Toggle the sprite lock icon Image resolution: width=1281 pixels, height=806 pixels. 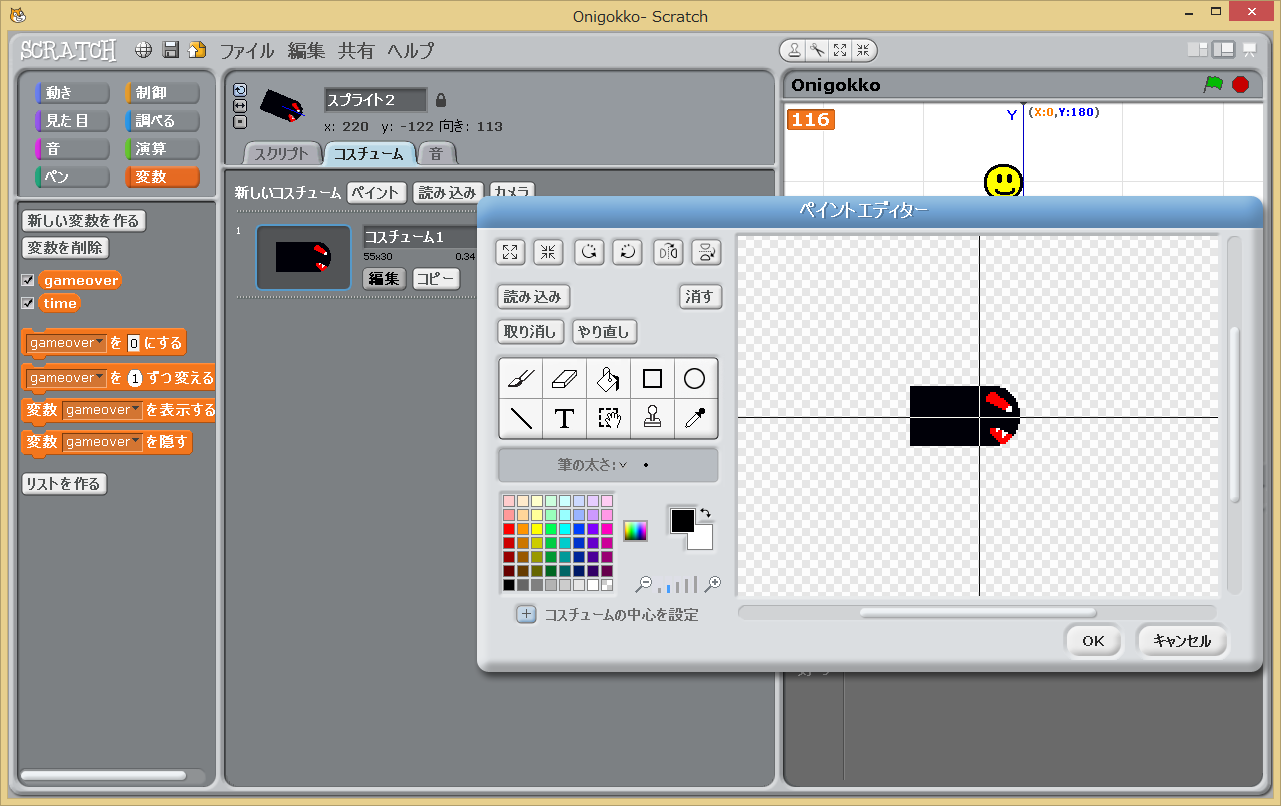click(x=441, y=100)
